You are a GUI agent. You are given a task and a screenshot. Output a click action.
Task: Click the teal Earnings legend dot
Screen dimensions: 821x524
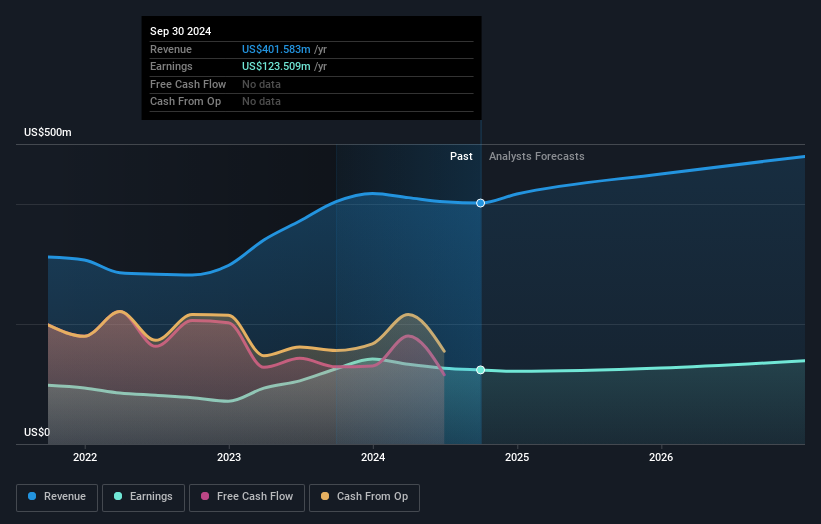click(118, 496)
